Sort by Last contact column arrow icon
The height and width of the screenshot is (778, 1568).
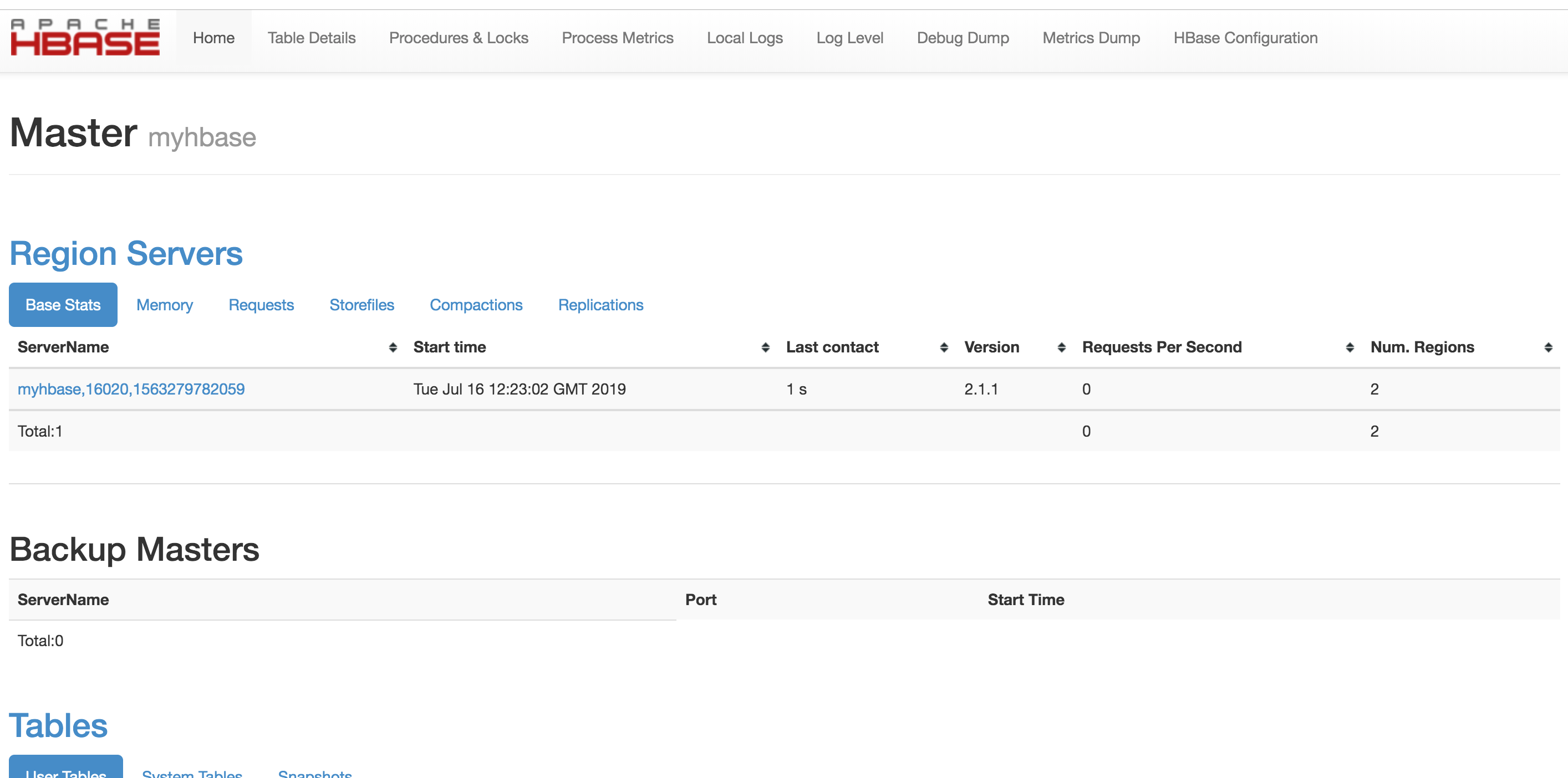(x=944, y=347)
